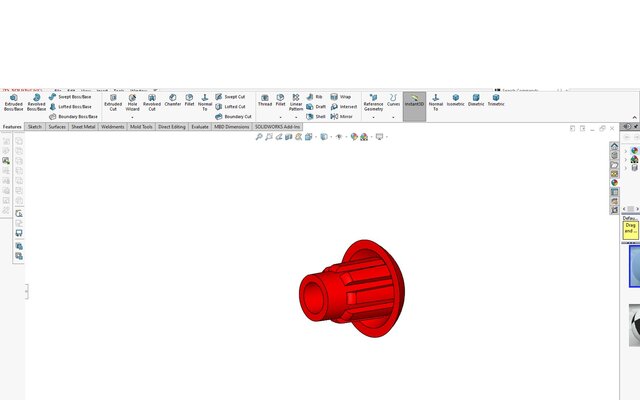Click task pane horizontal scrollbar thumb

(631, 209)
